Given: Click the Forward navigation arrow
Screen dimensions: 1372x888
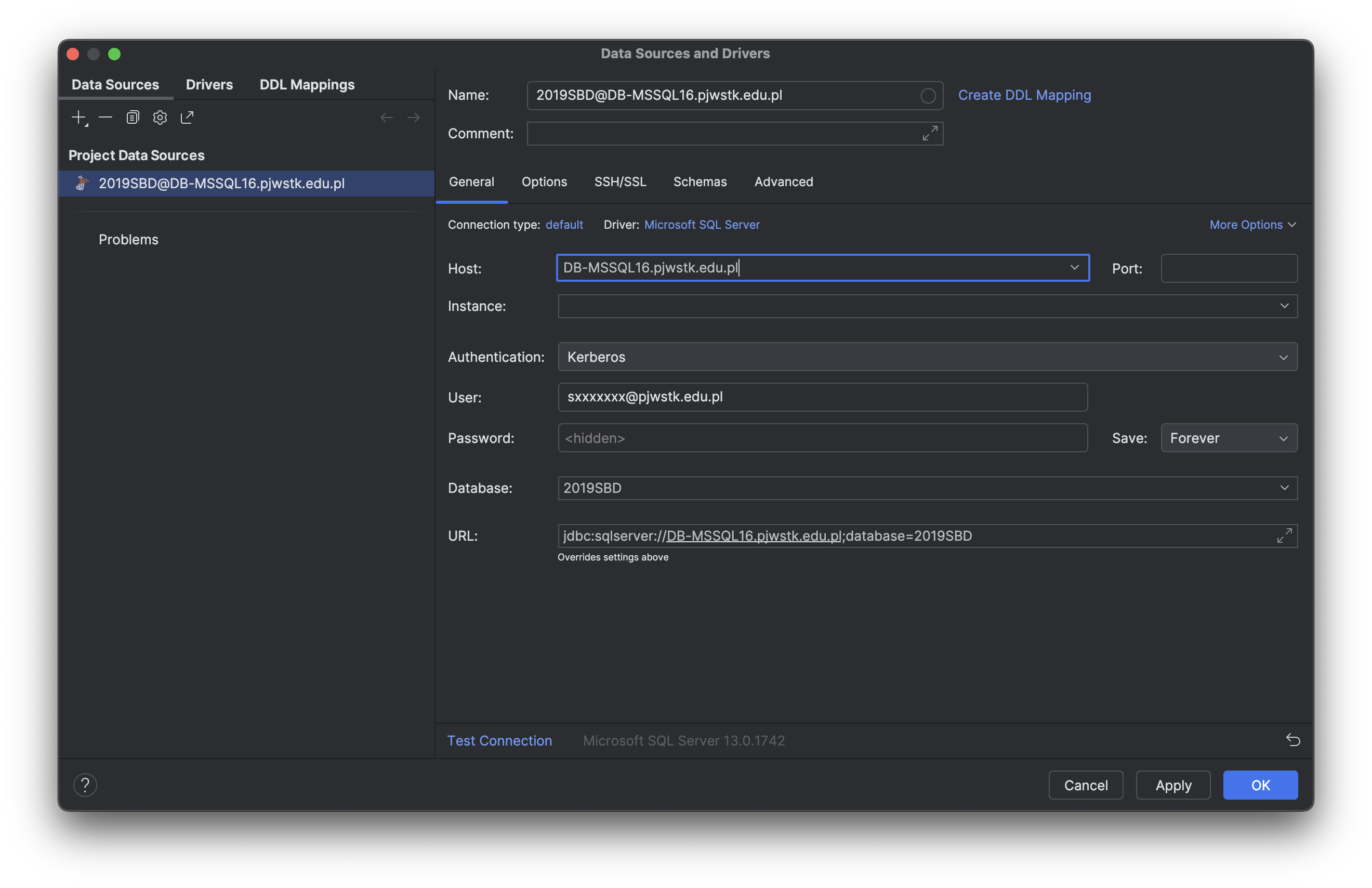Looking at the screenshot, I should 413,117.
